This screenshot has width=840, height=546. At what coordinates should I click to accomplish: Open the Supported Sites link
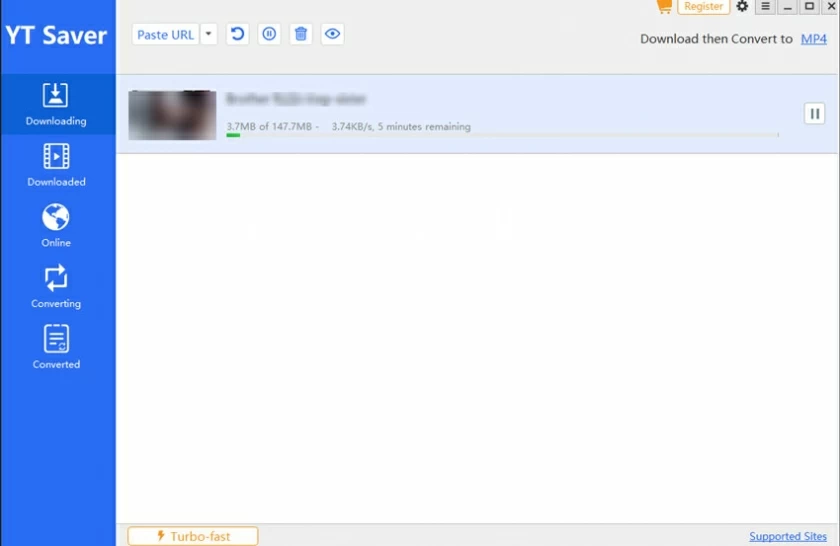[x=788, y=537]
